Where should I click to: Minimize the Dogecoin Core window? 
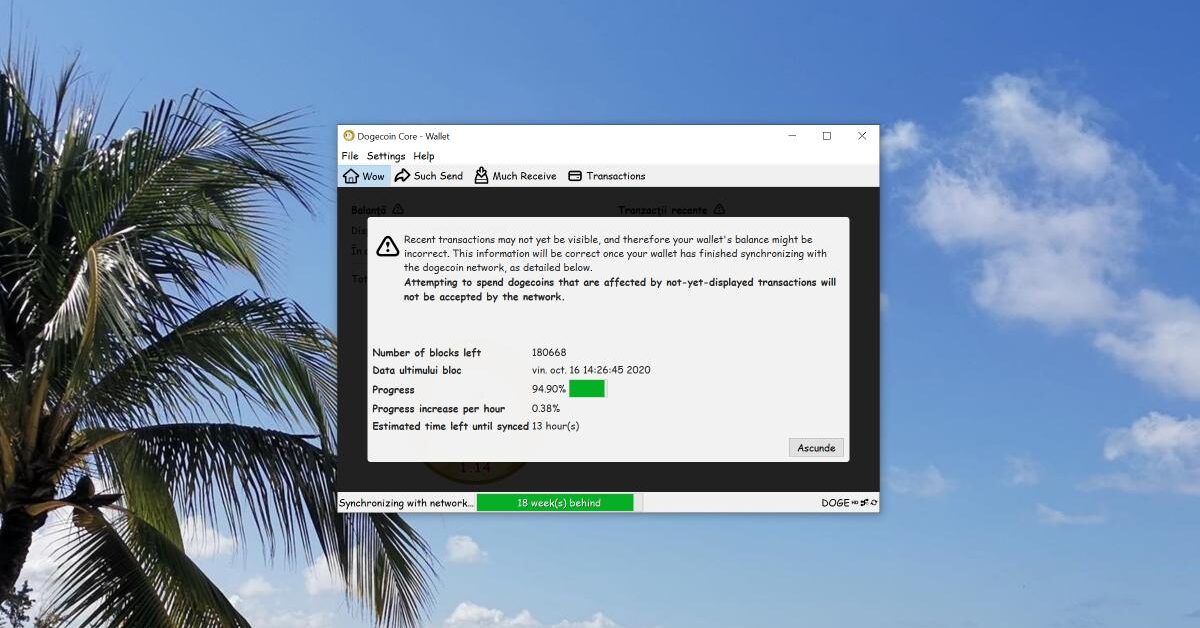pyautogui.click(x=792, y=136)
